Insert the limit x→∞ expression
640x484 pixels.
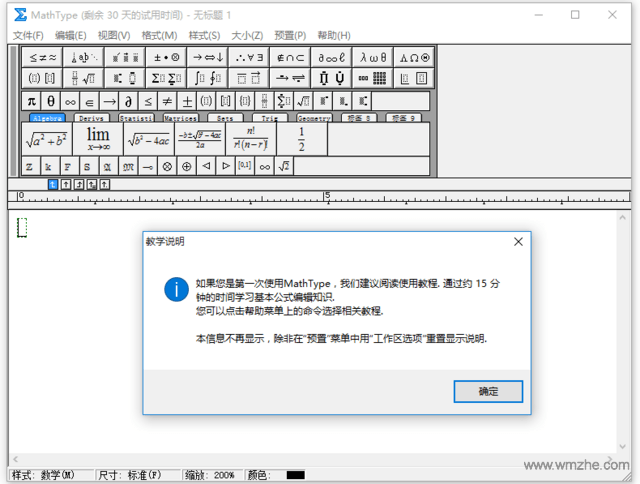pos(98,139)
